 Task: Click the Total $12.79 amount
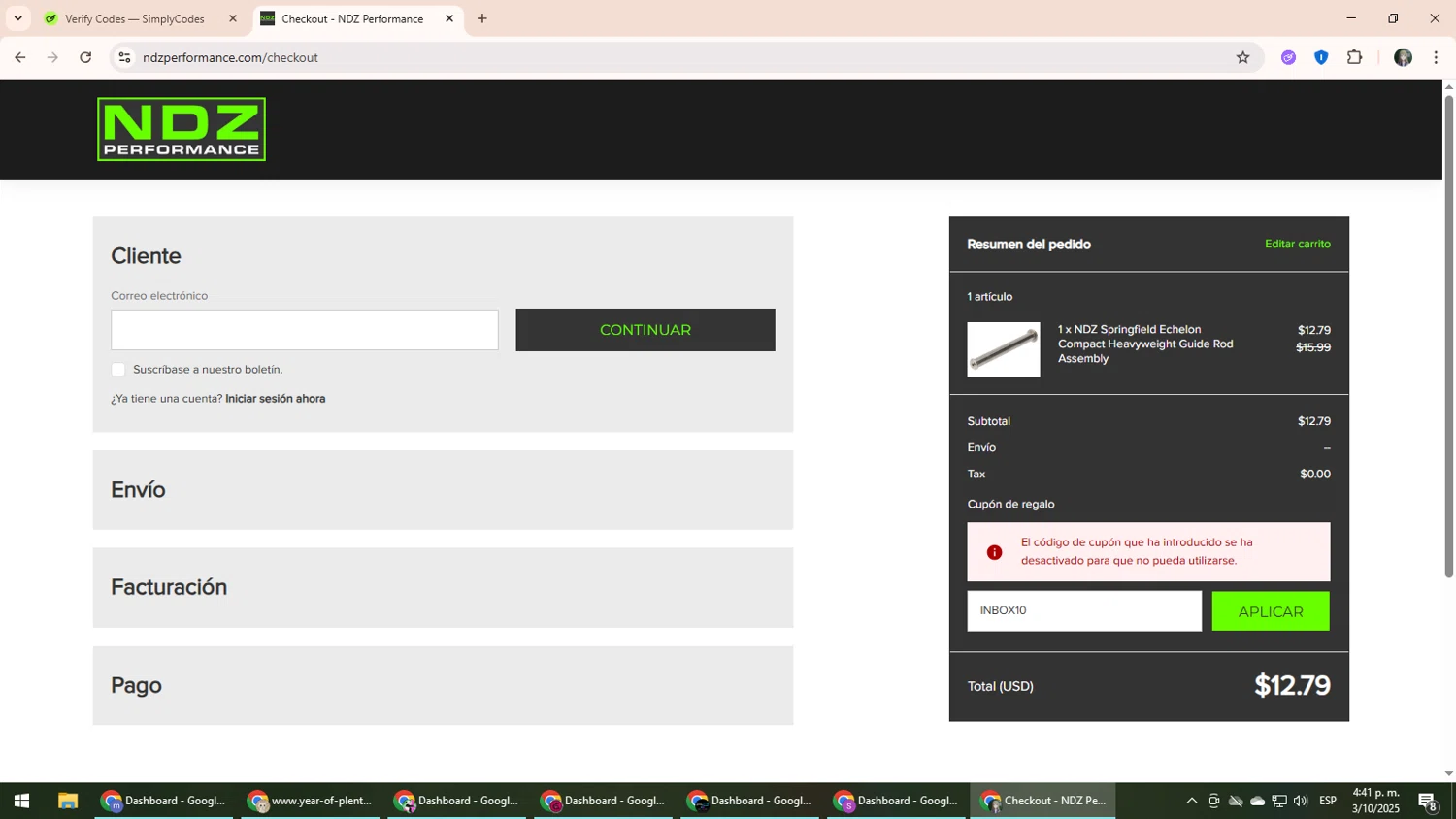1292,686
